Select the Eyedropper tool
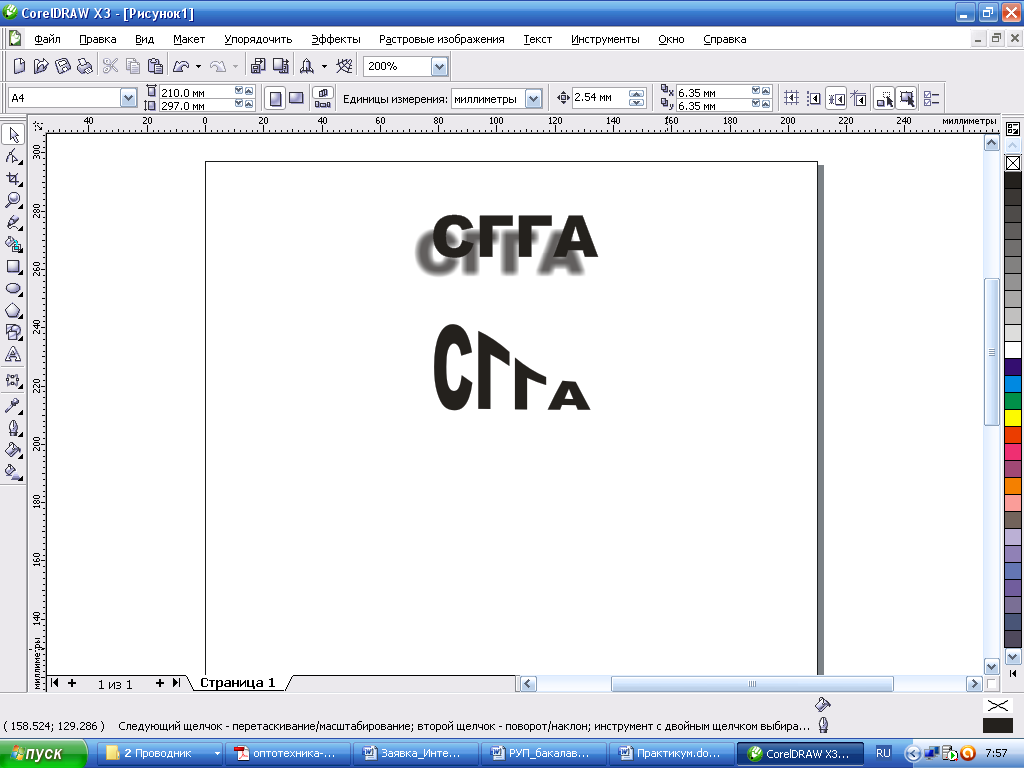The height and width of the screenshot is (768, 1024). [x=13, y=406]
